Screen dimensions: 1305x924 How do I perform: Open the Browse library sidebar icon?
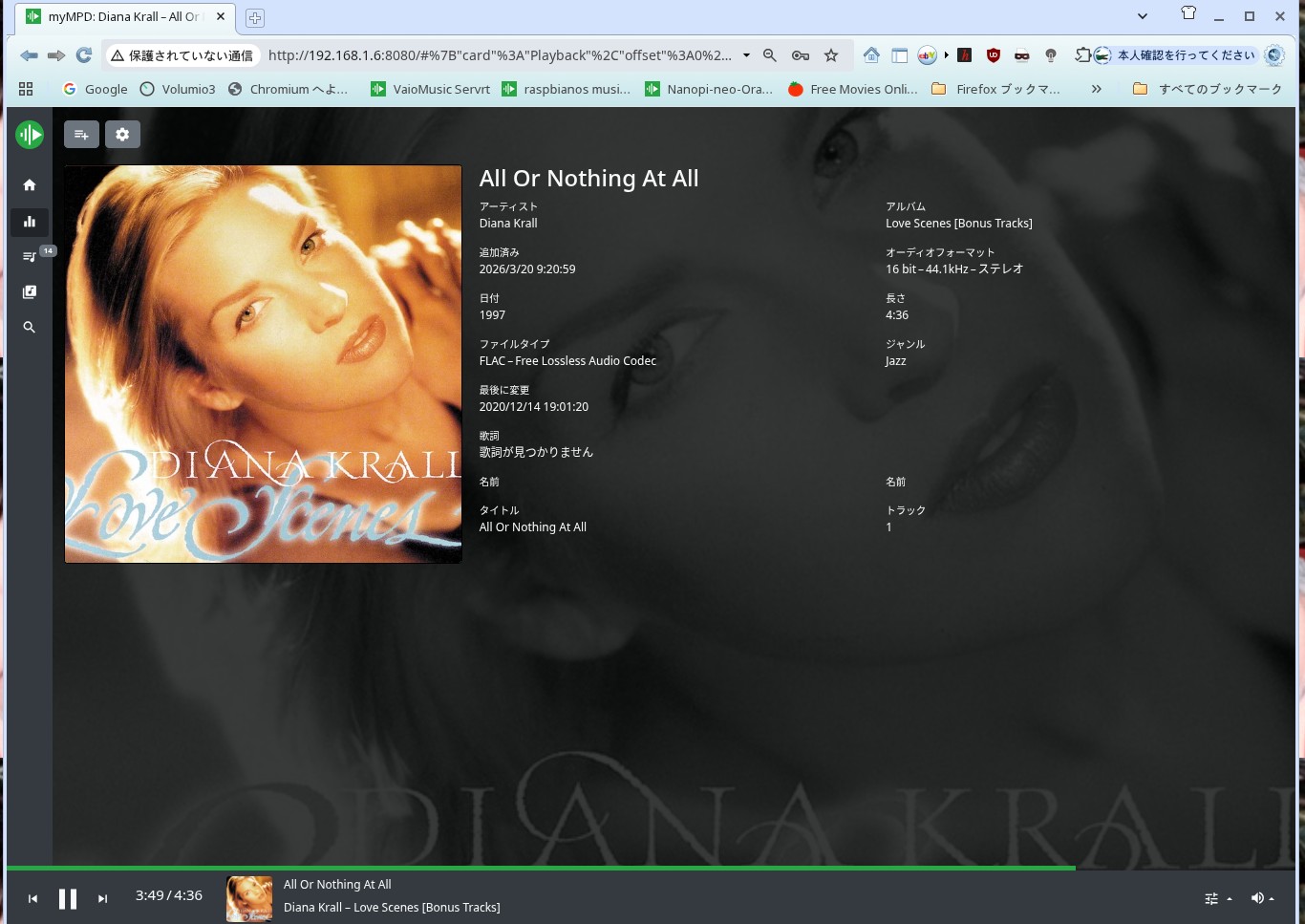click(30, 291)
